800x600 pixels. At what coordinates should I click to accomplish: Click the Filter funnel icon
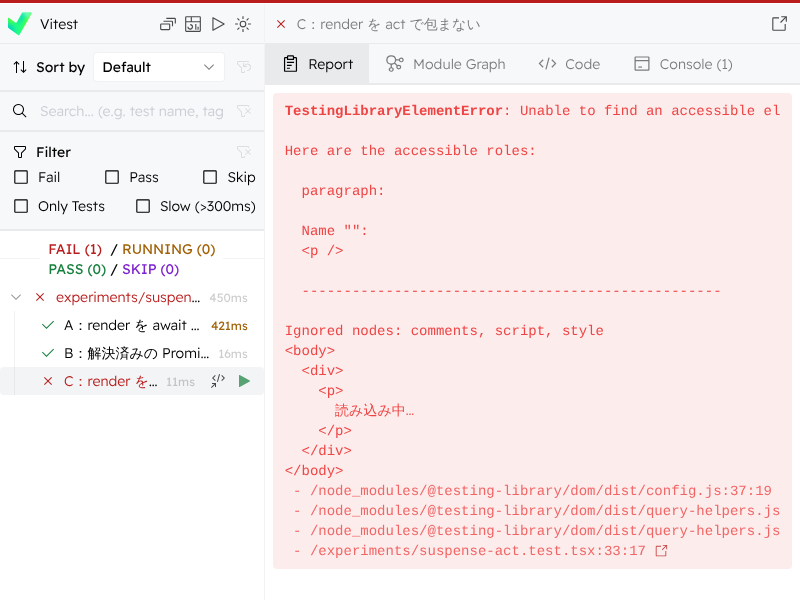(x=19, y=152)
